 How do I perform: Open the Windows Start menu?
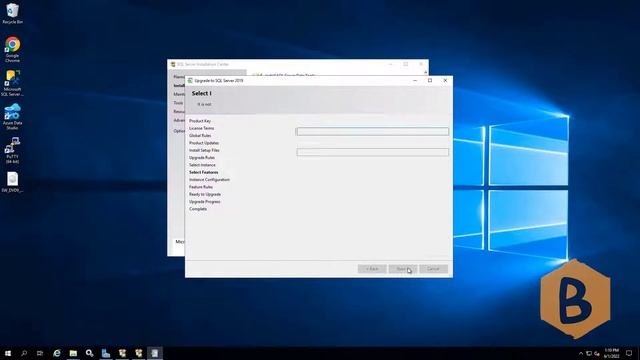(8, 353)
